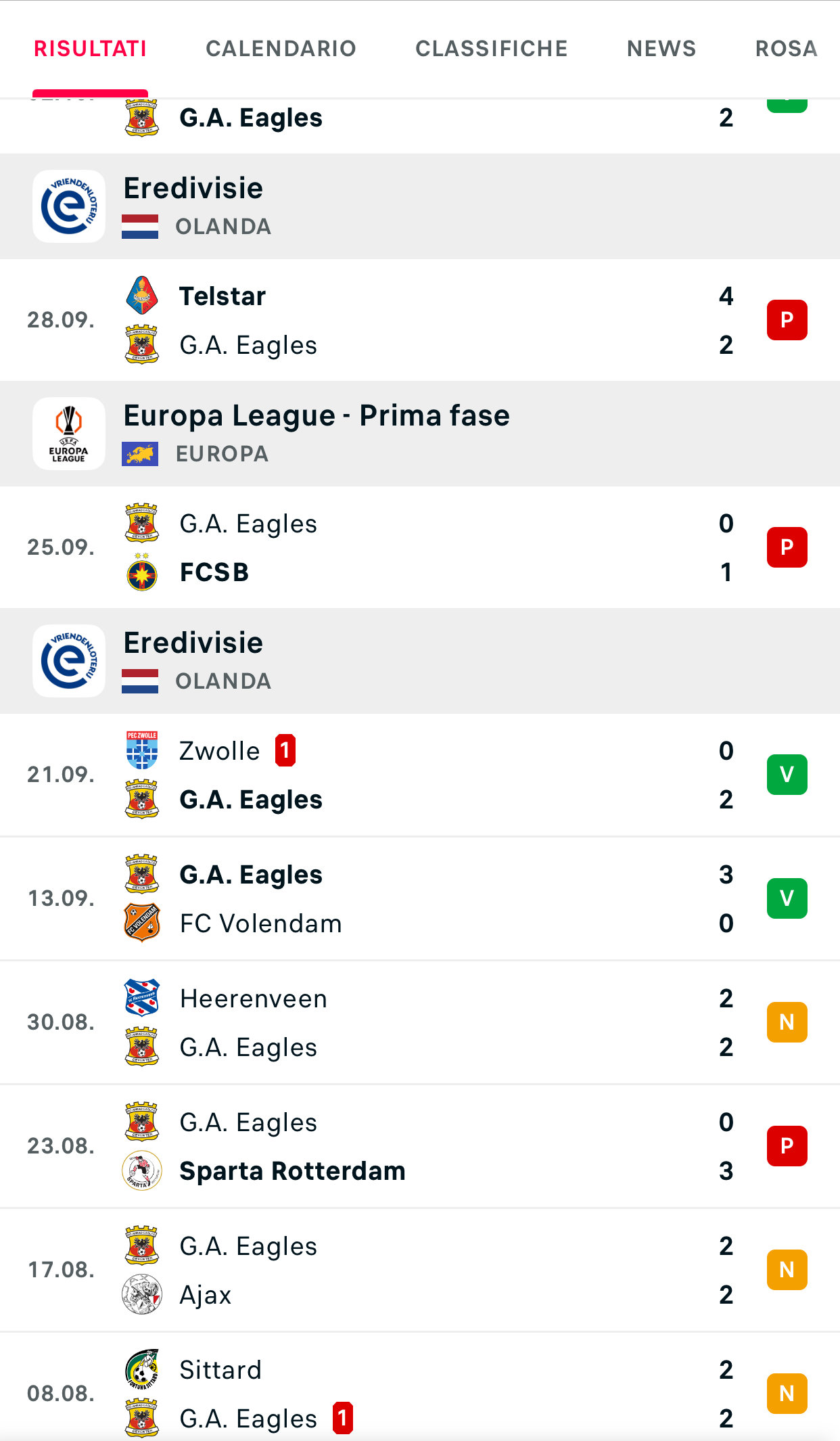The width and height of the screenshot is (840, 1441).
Task: Tap the Sparta Rotterdam crest
Action: pos(142,1171)
